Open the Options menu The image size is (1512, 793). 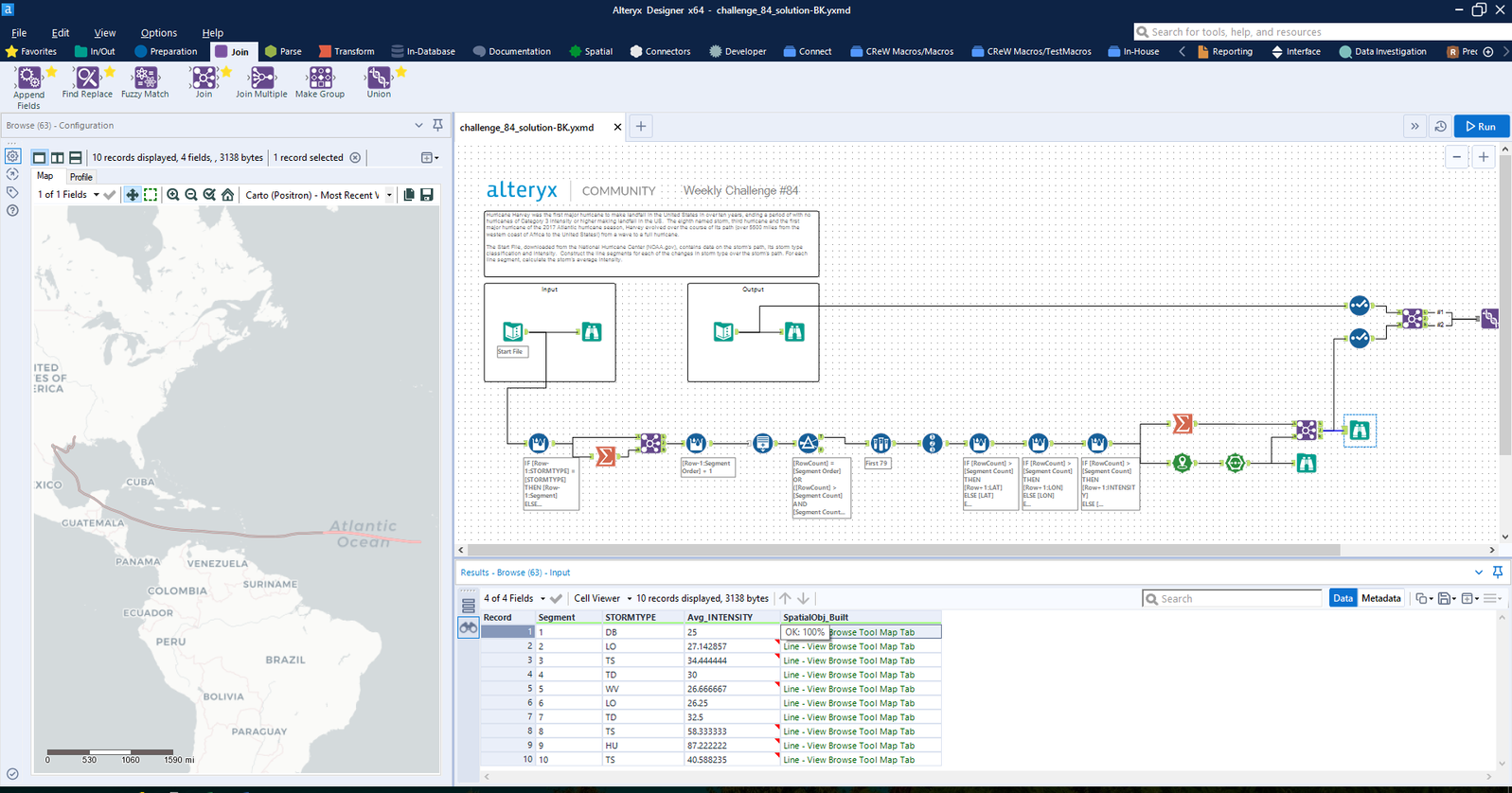(x=158, y=32)
